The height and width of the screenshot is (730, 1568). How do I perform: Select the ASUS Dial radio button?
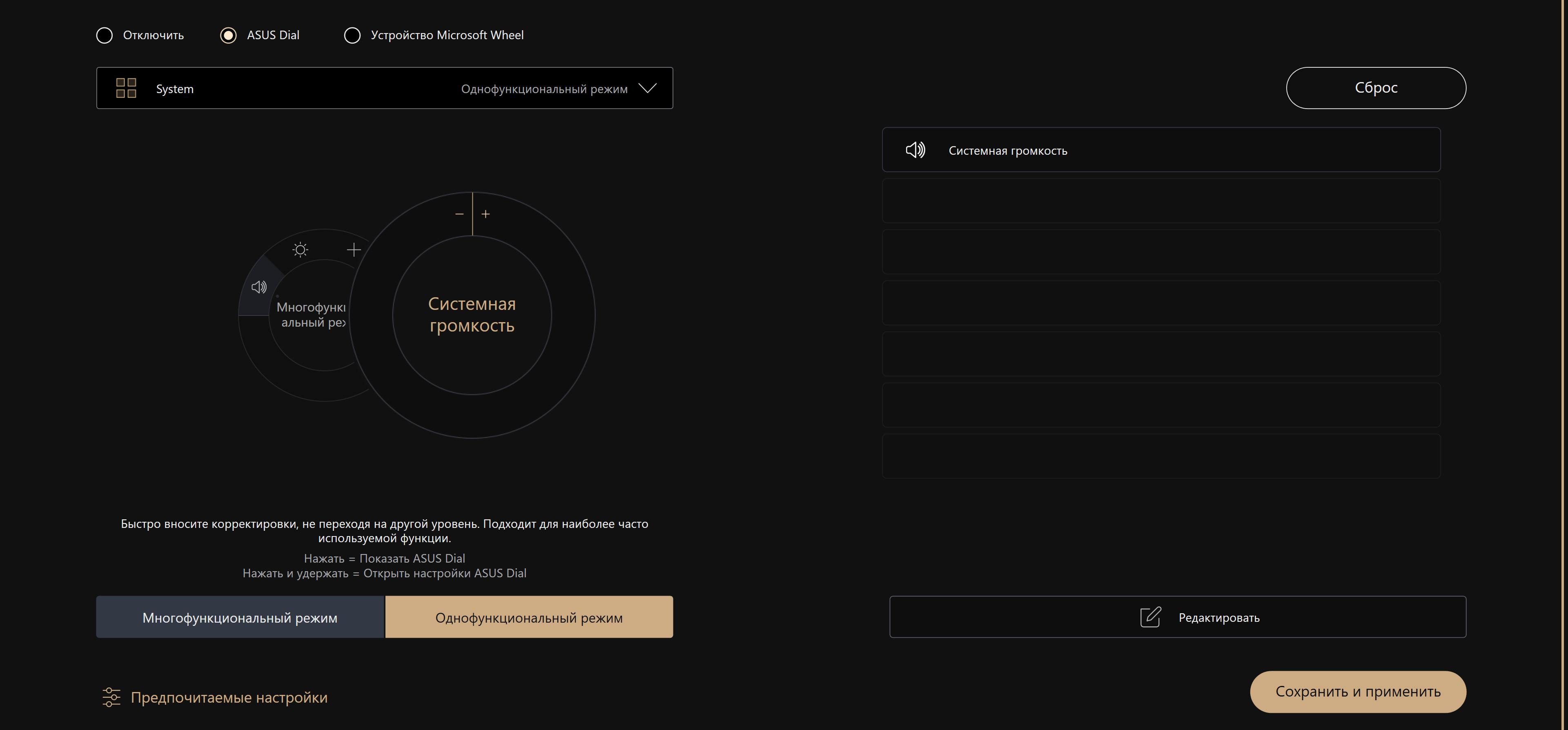pos(228,35)
